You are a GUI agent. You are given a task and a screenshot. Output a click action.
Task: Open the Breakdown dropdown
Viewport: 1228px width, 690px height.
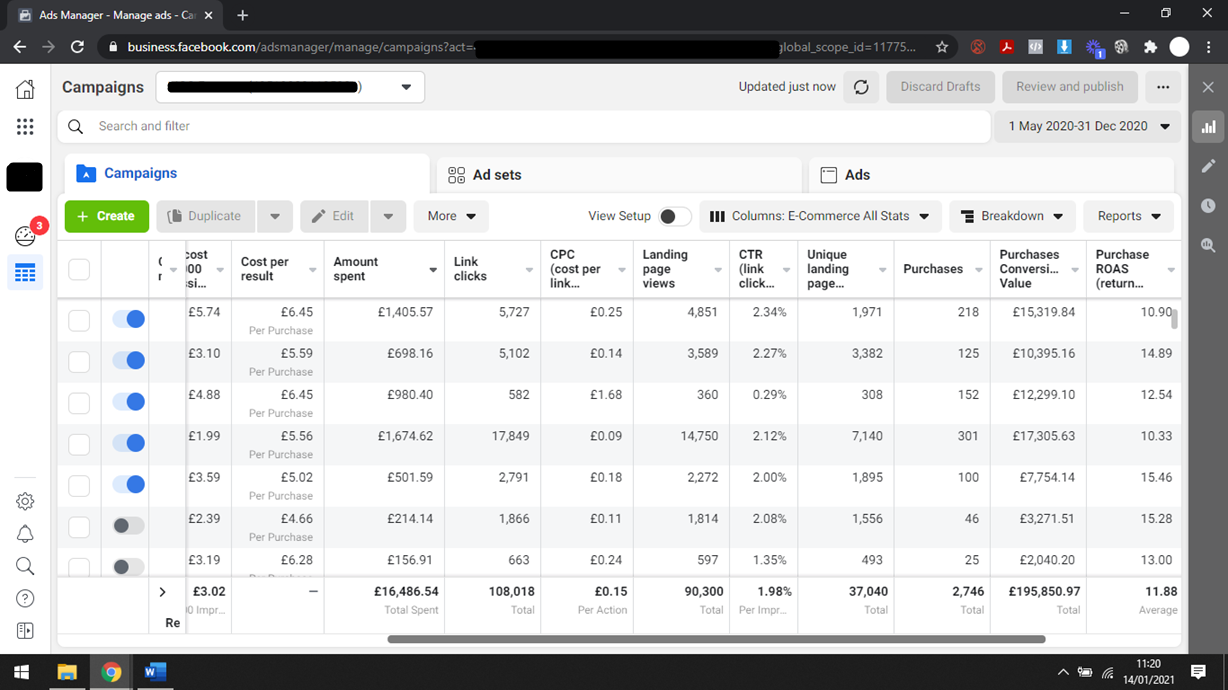pyautogui.click(x=1012, y=216)
